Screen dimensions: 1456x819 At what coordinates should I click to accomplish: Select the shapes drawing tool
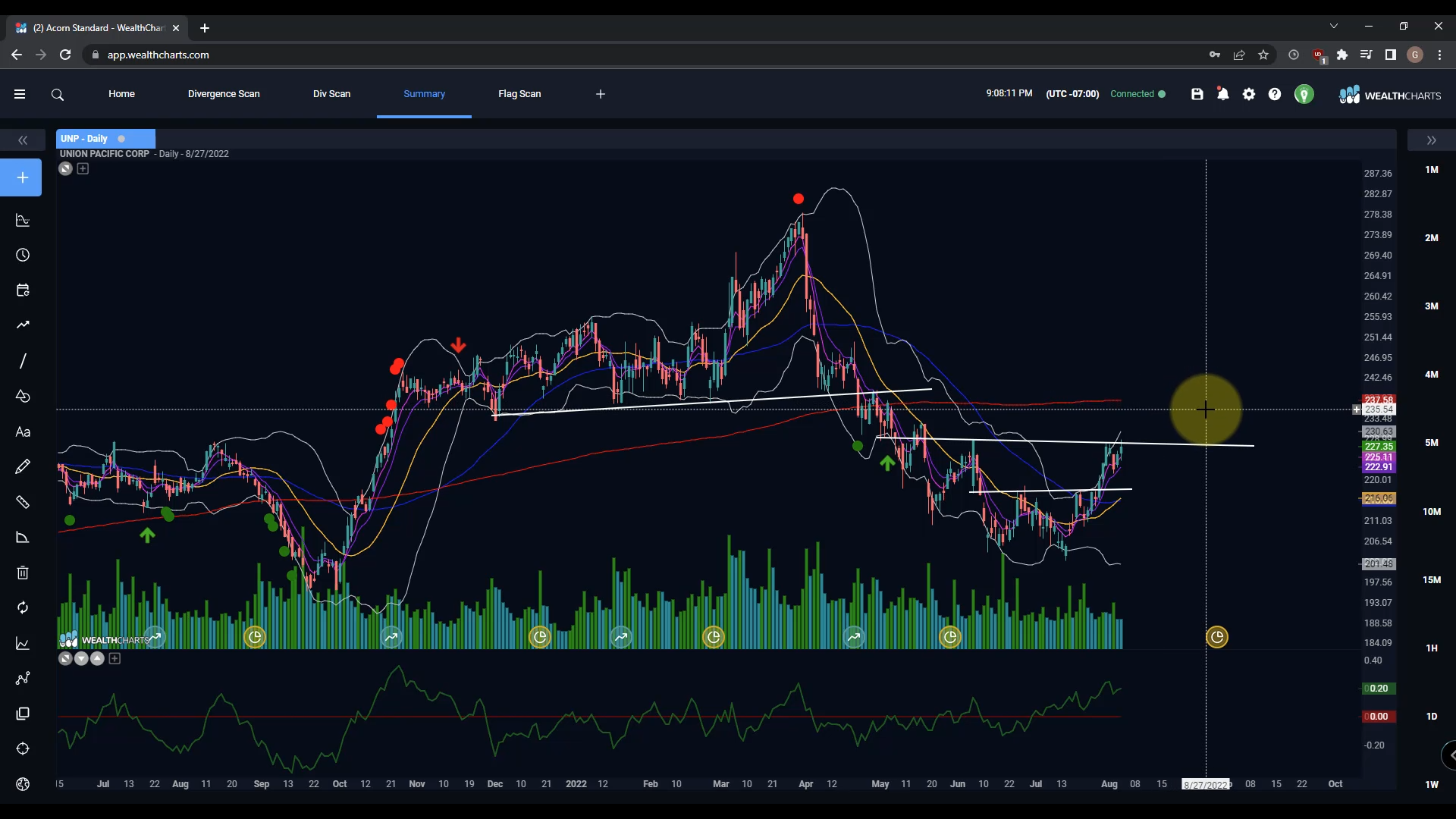23,397
